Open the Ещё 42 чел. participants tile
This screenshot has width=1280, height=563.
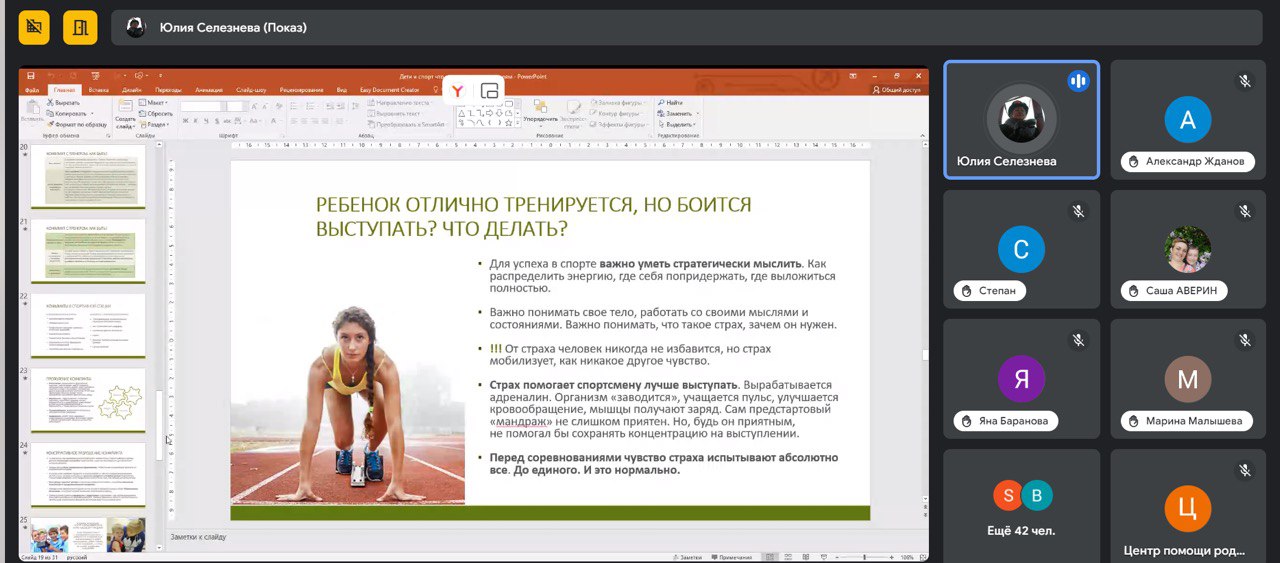click(1022, 506)
